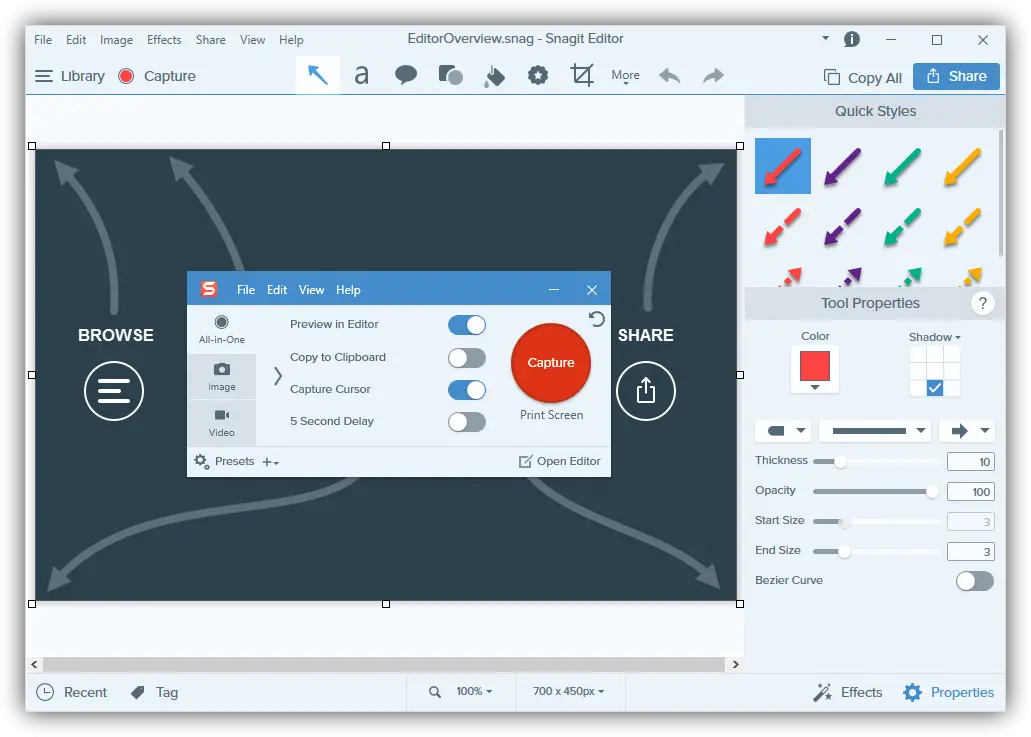Select the Shape tool
The image size is (1031, 737).
(x=450, y=76)
